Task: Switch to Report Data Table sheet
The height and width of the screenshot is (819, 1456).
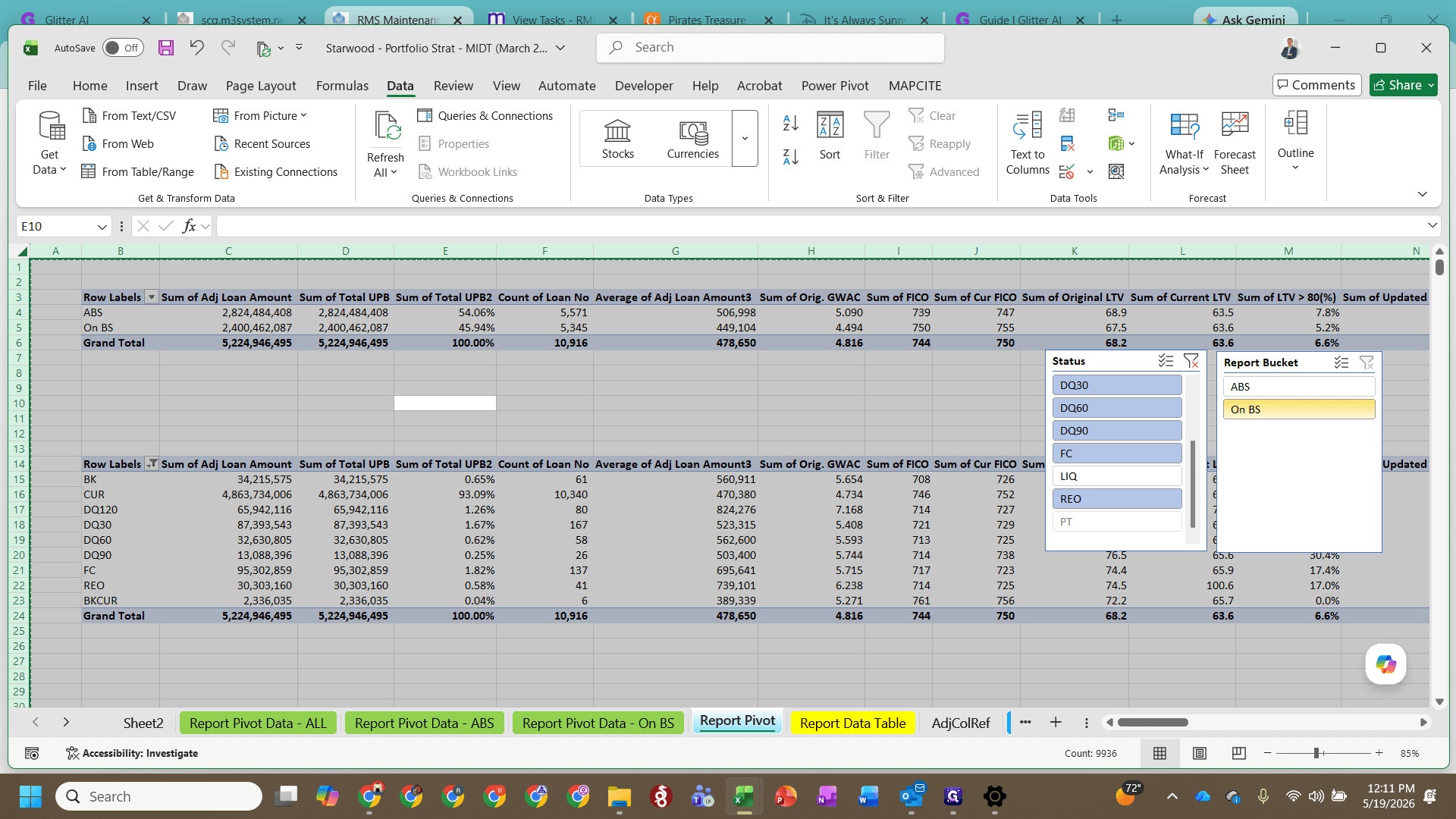Action: click(x=852, y=723)
